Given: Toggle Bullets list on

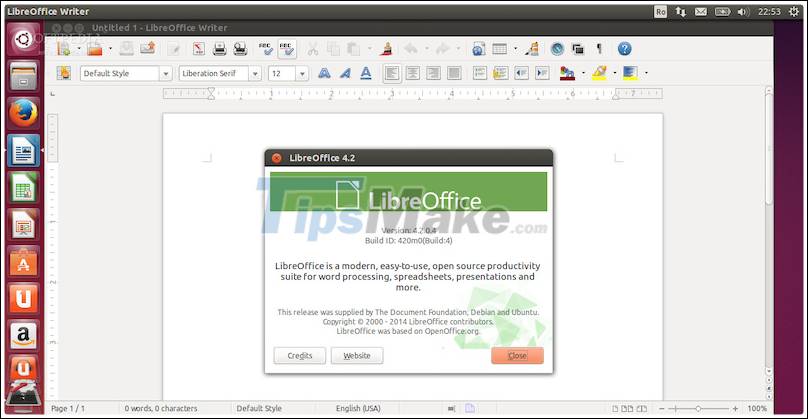Looking at the screenshot, I should coord(500,73).
